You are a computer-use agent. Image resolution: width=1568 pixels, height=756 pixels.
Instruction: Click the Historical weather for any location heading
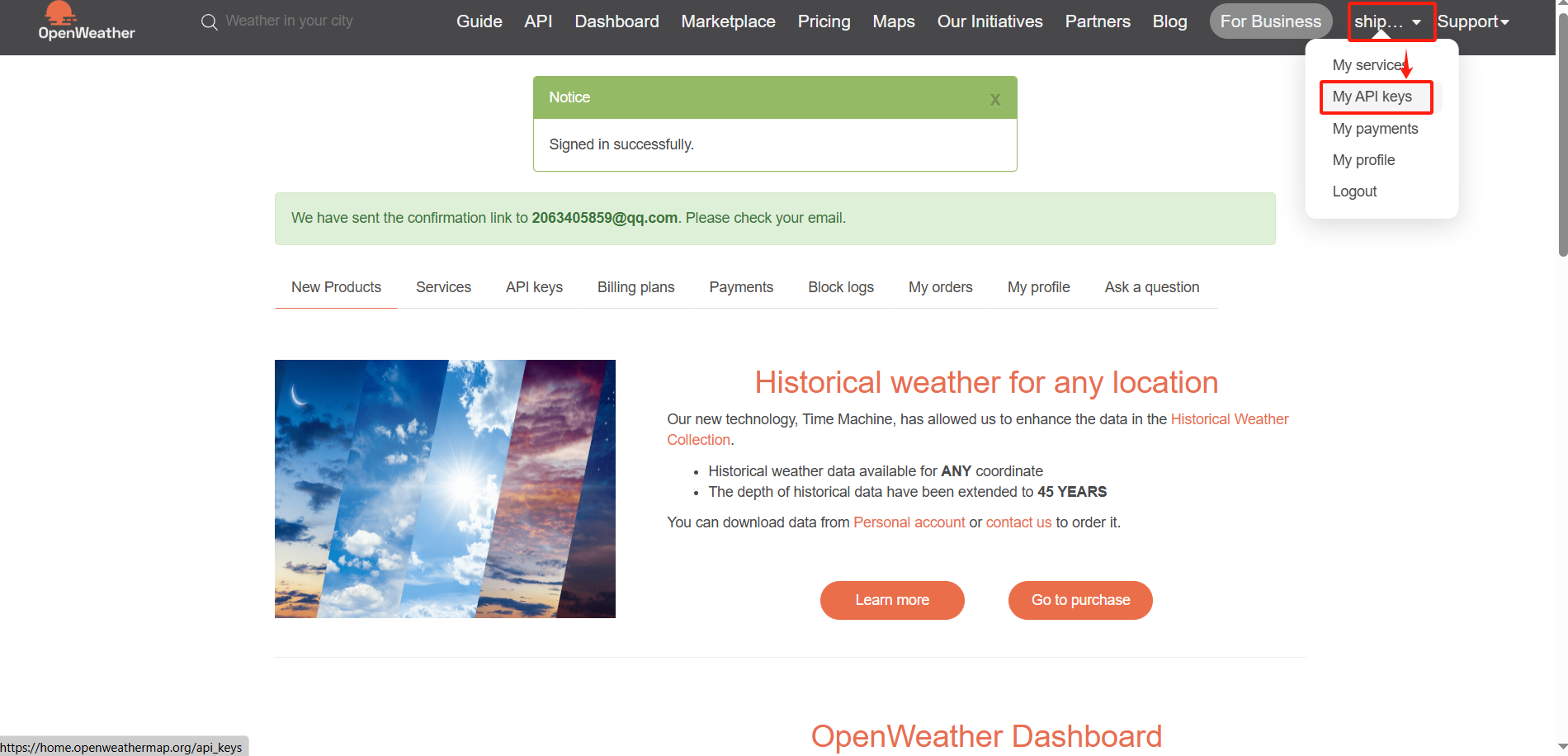coord(986,382)
